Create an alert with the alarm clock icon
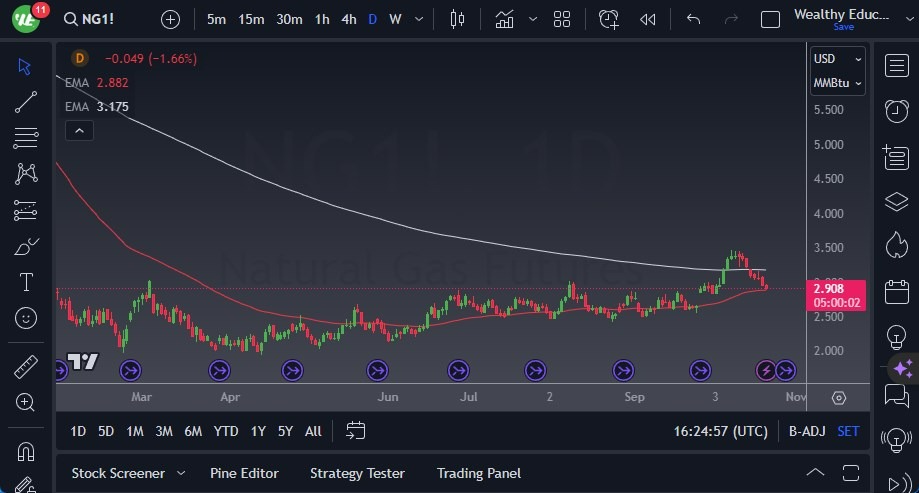Screen dimensions: 919x493 pyautogui.click(x=608, y=19)
